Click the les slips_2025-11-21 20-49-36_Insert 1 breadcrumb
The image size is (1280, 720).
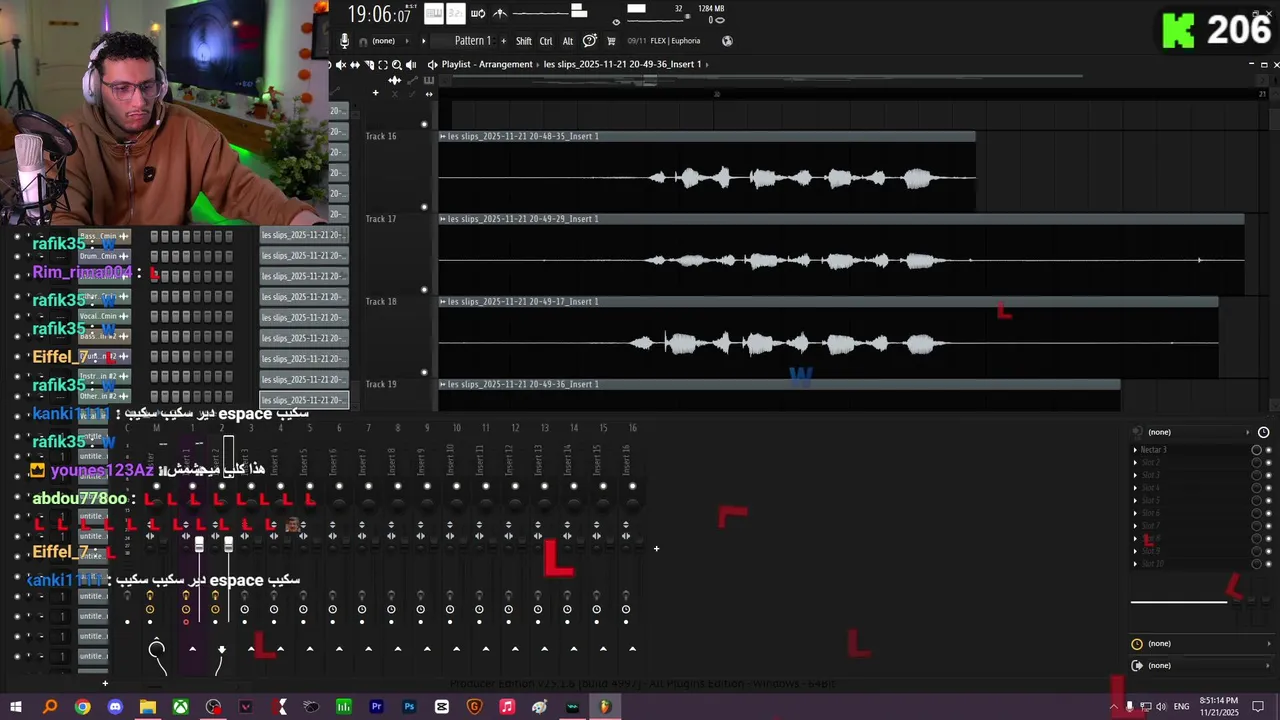pyautogui.click(x=622, y=65)
